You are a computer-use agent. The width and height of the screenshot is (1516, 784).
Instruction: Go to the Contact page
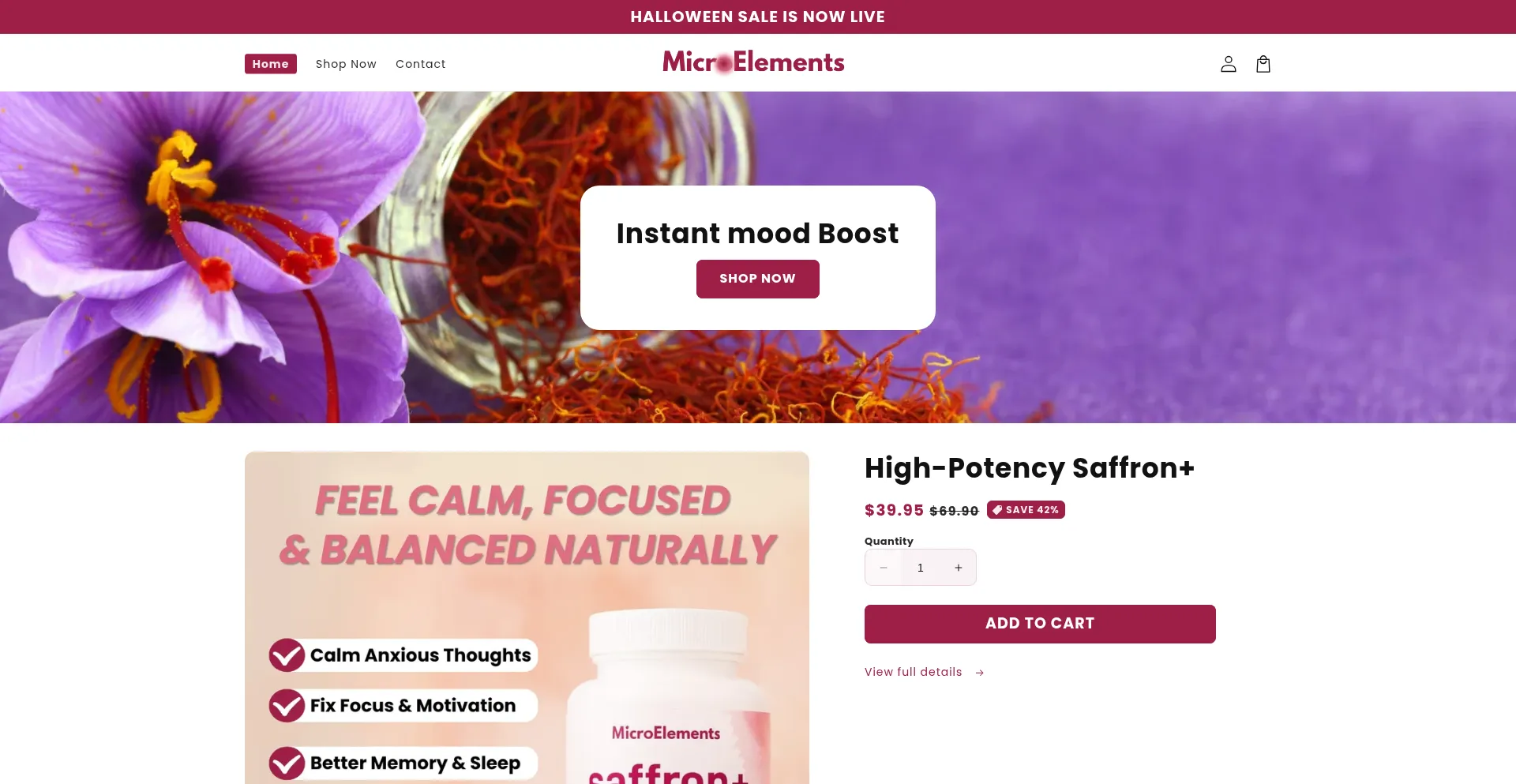(421, 64)
